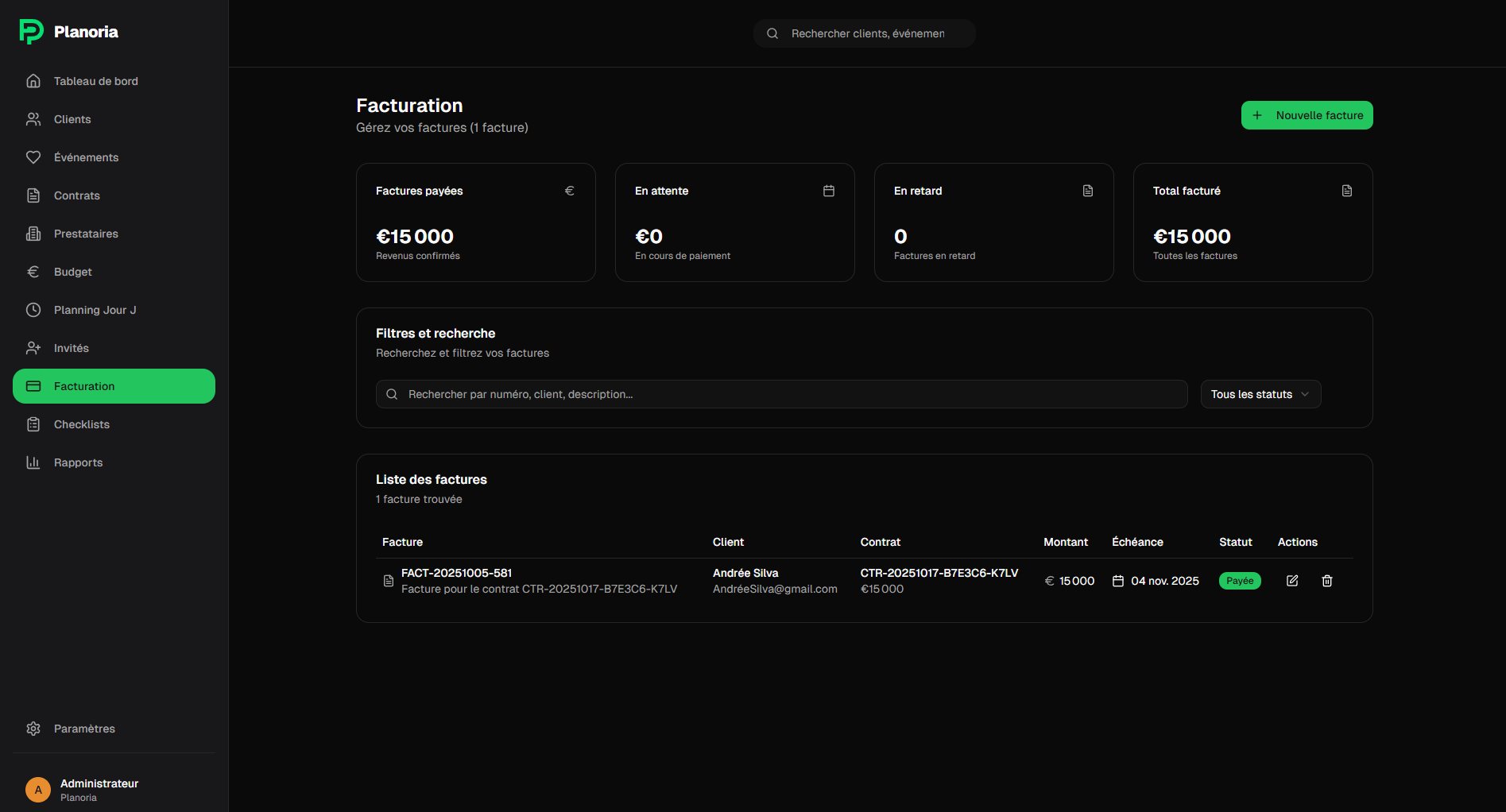
Task: Navigate to Événements section
Action: click(x=114, y=157)
